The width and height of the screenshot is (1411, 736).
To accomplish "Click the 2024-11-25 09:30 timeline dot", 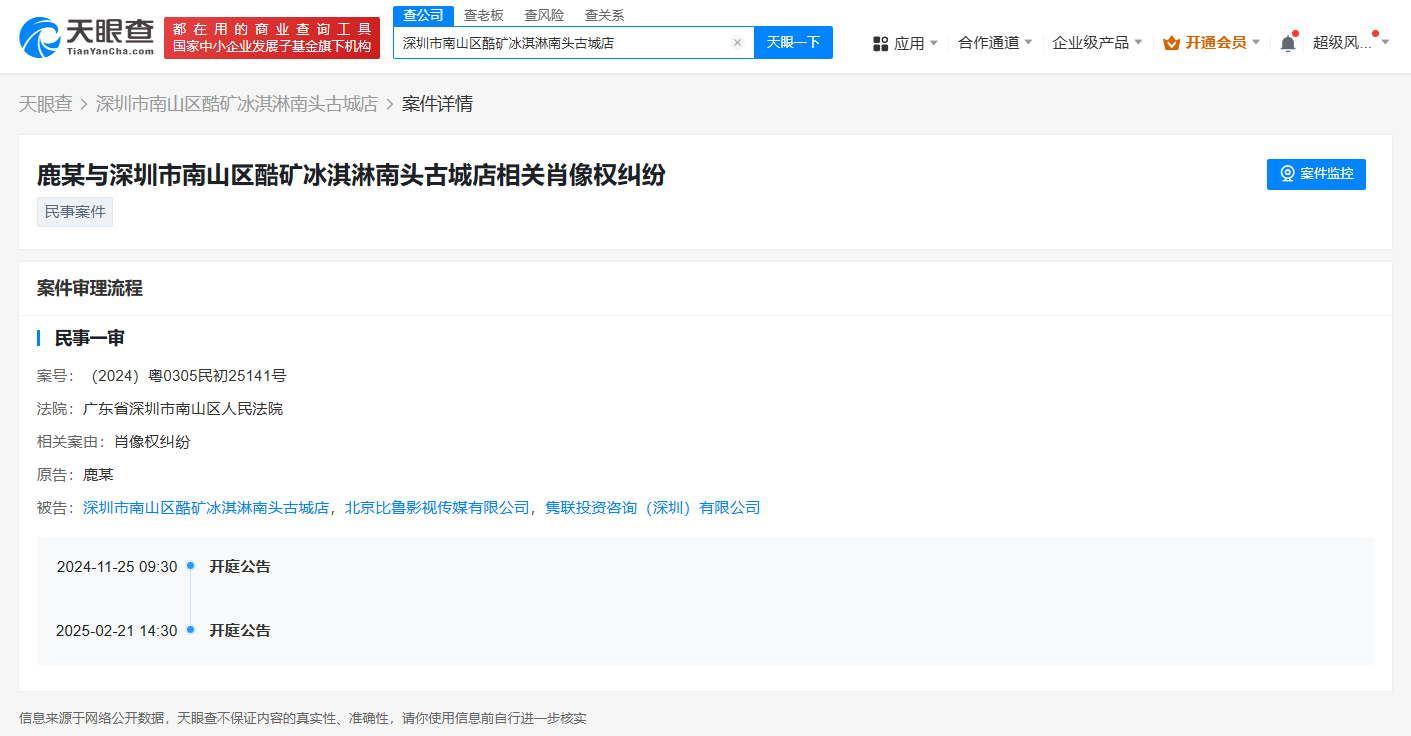I will pos(190,566).
